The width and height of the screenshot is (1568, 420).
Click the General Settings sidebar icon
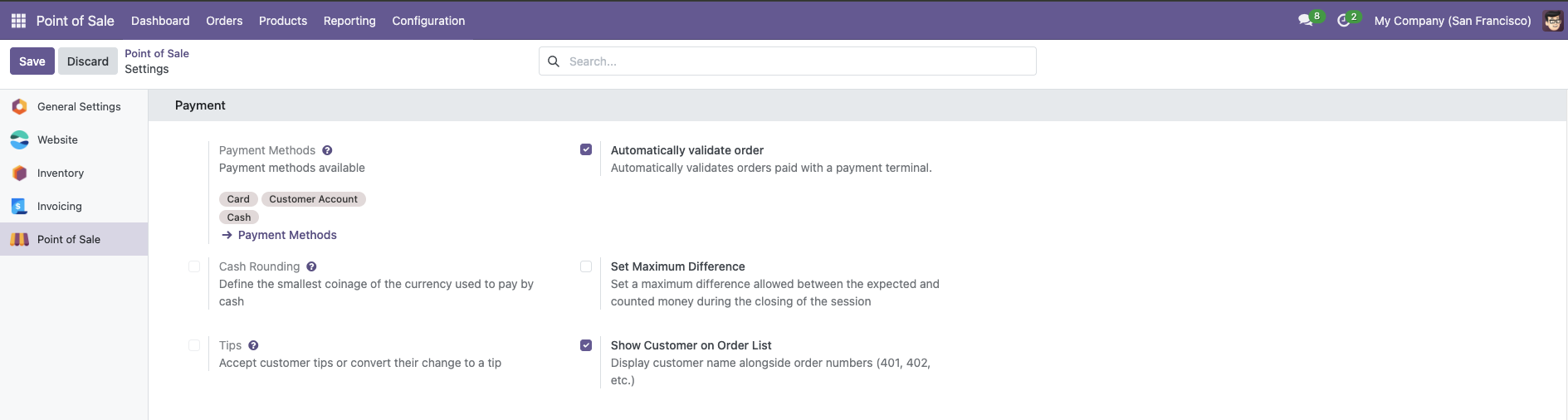click(x=19, y=106)
